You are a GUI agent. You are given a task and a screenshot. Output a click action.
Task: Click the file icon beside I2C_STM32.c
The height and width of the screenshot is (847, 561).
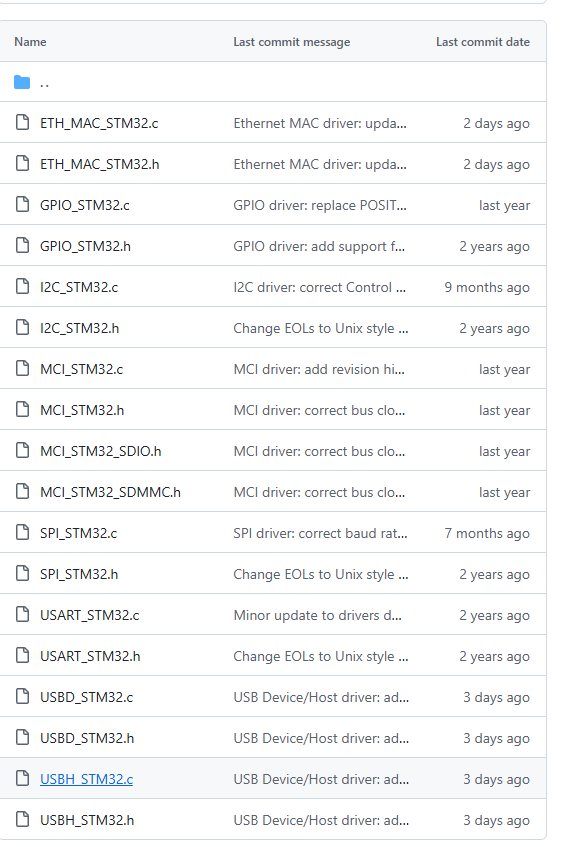coord(22,287)
